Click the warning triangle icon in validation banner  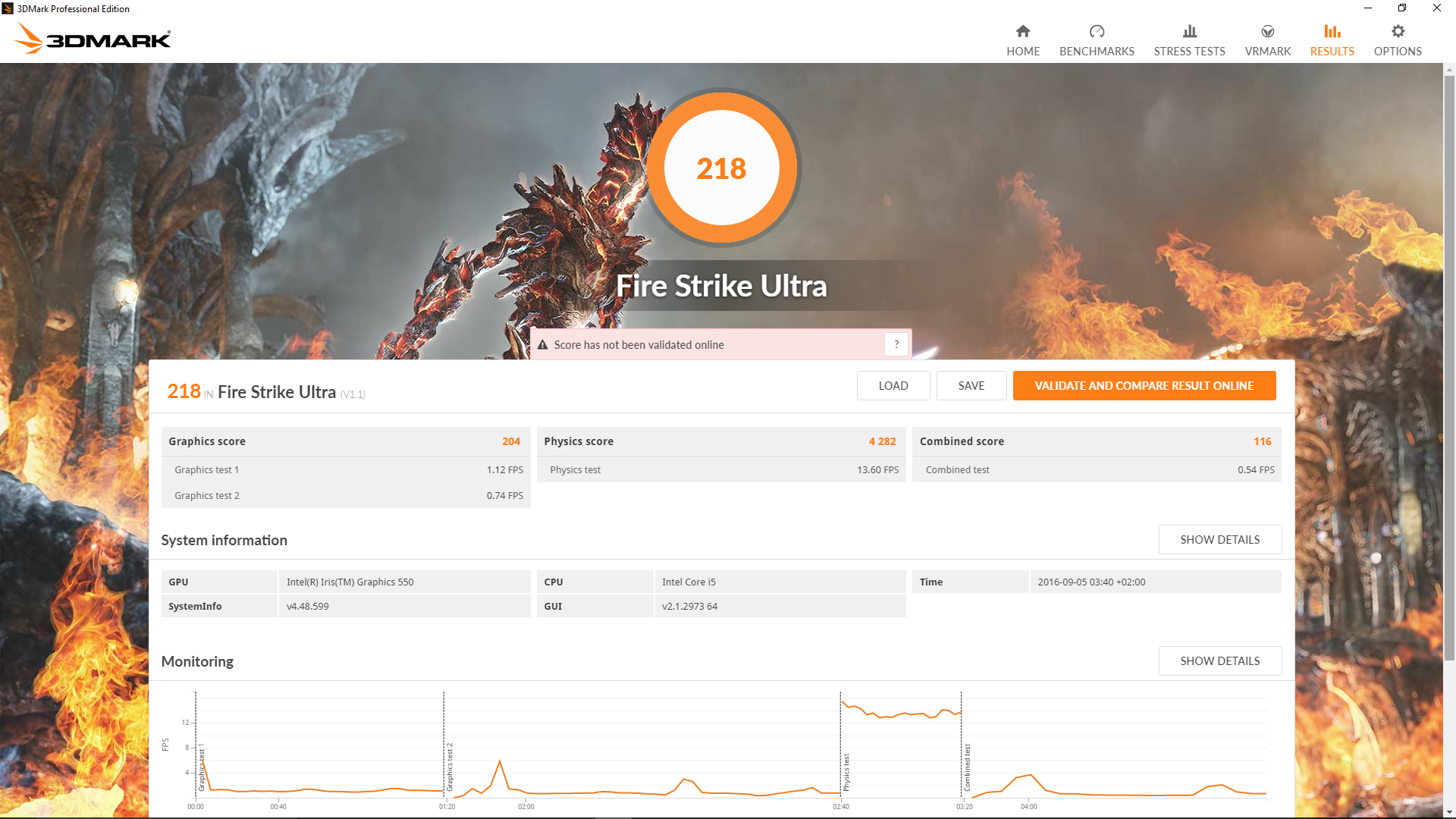[543, 345]
